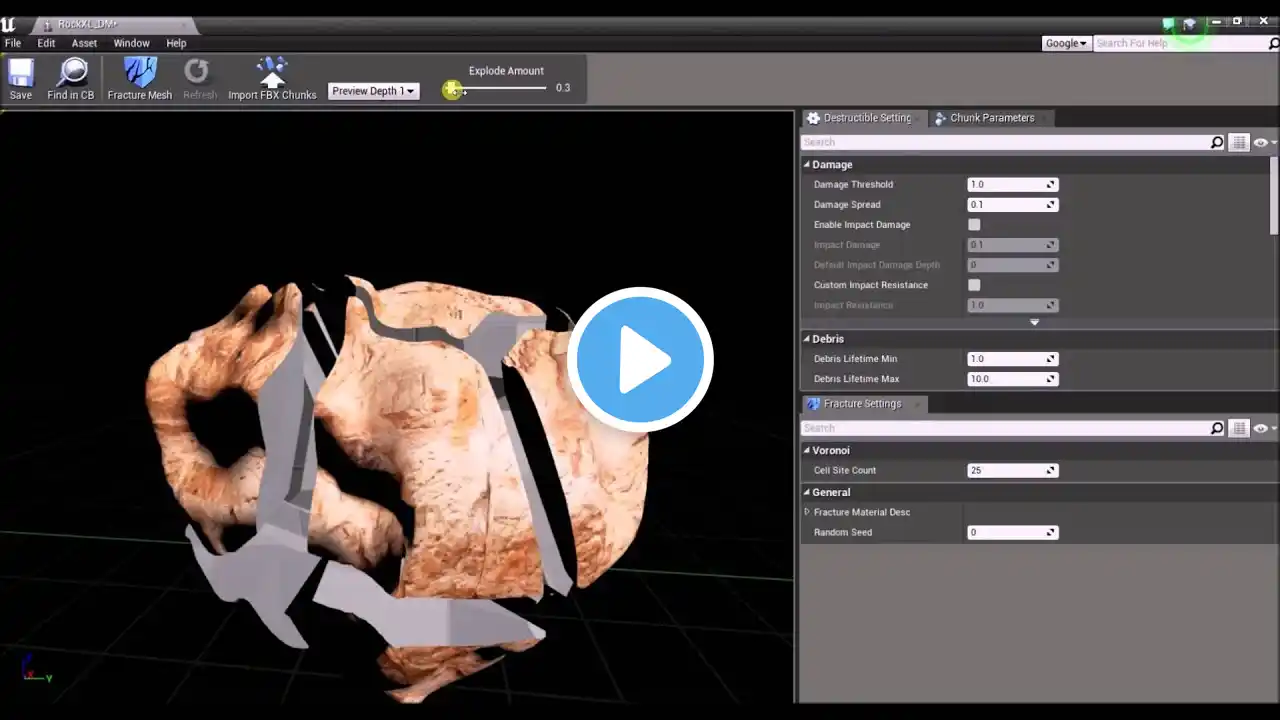Click the Destructible Settings search magnifier icon
1280x720 pixels.
click(x=1217, y=143)
